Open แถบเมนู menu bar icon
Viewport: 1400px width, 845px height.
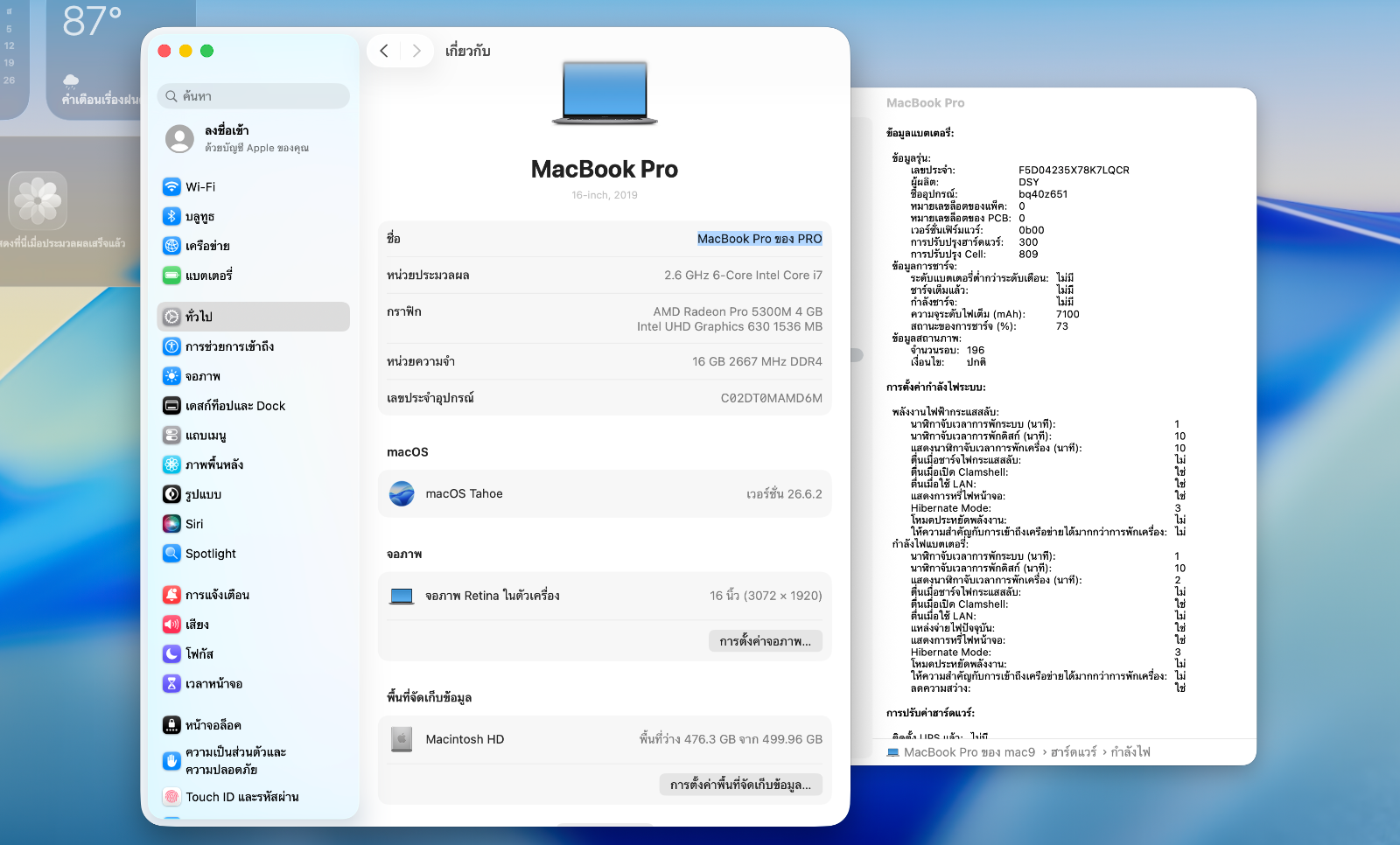[171, 435]
